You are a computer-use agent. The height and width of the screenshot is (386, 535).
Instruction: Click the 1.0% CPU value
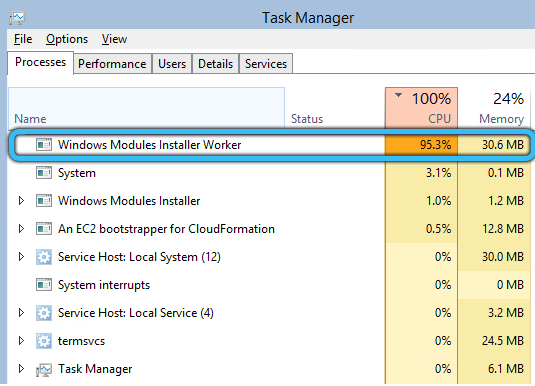pyautogui.click(x=438, y=201)
